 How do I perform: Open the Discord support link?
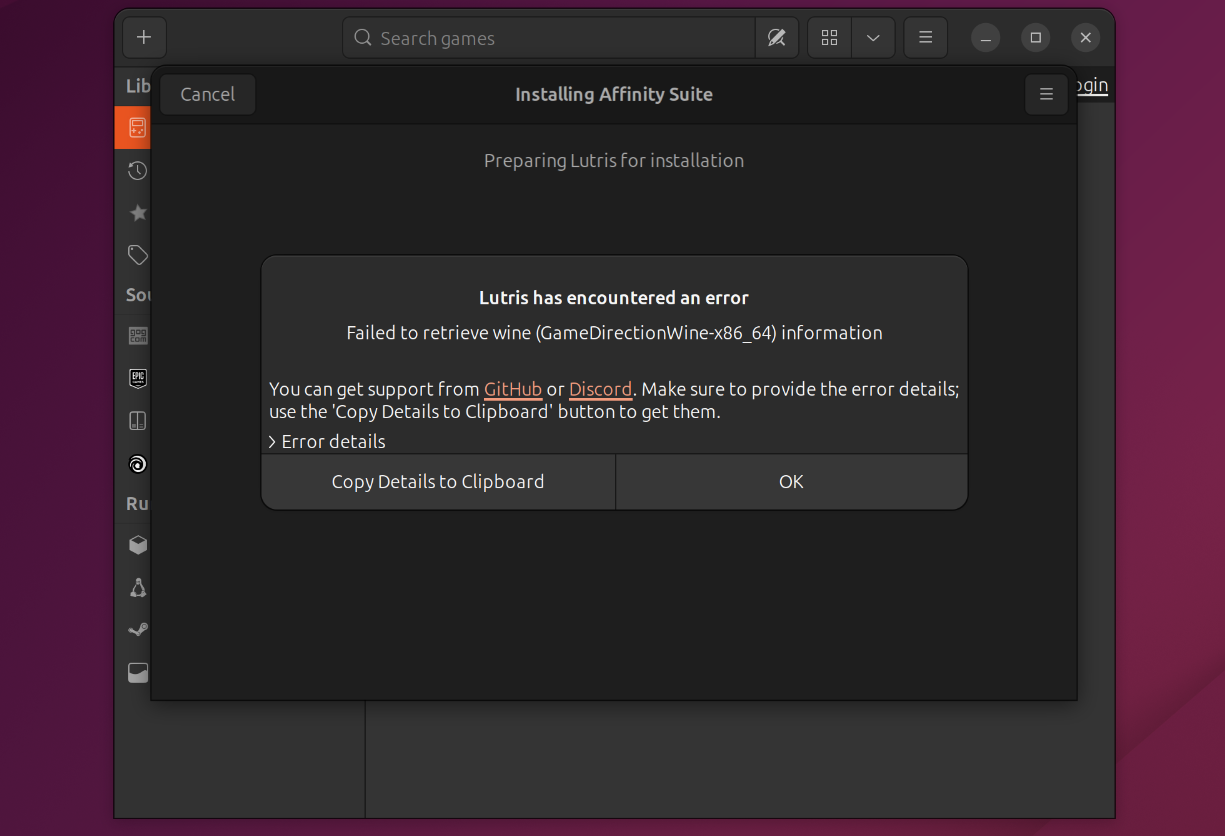[600, 389]
